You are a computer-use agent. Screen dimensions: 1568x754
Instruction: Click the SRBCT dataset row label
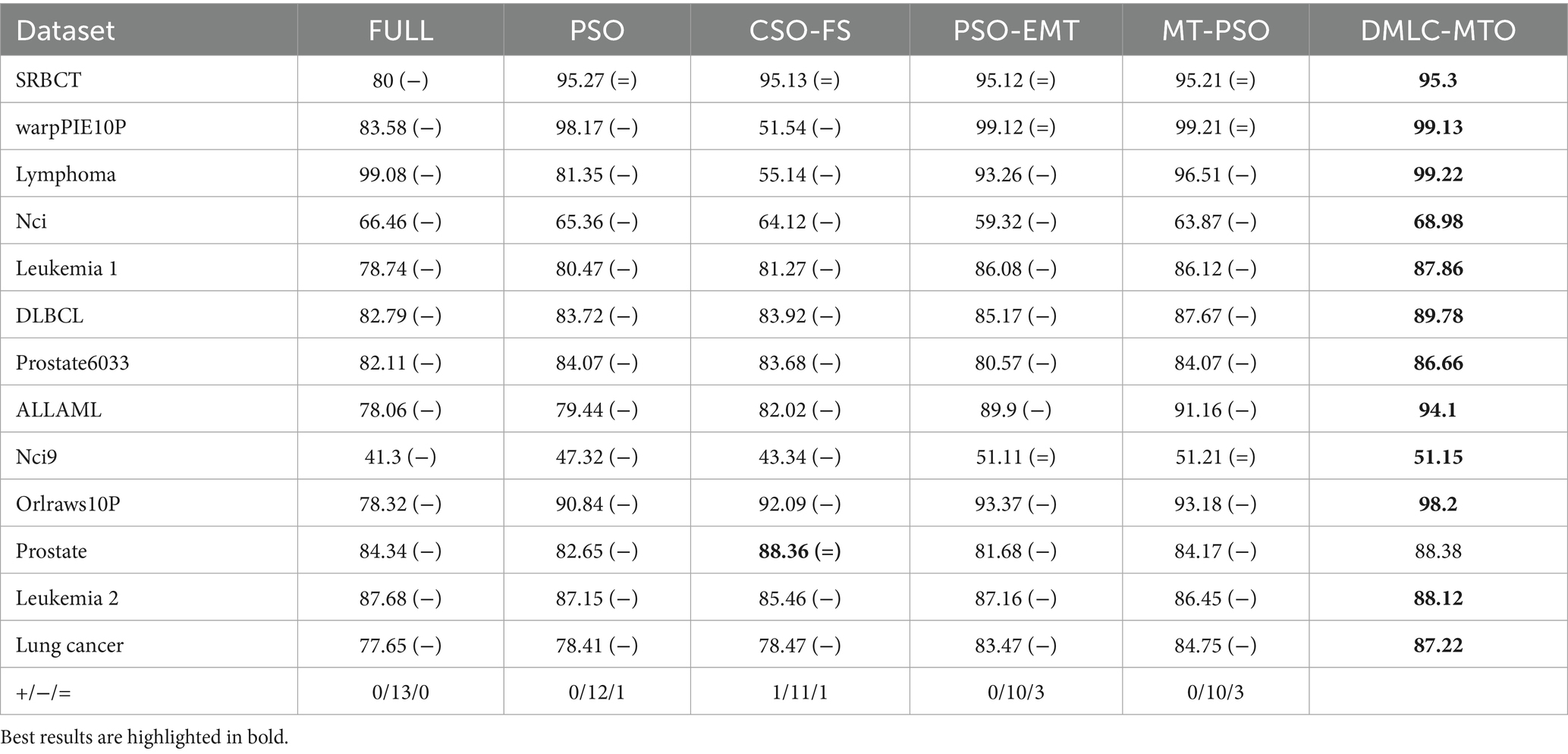point(49,80)
